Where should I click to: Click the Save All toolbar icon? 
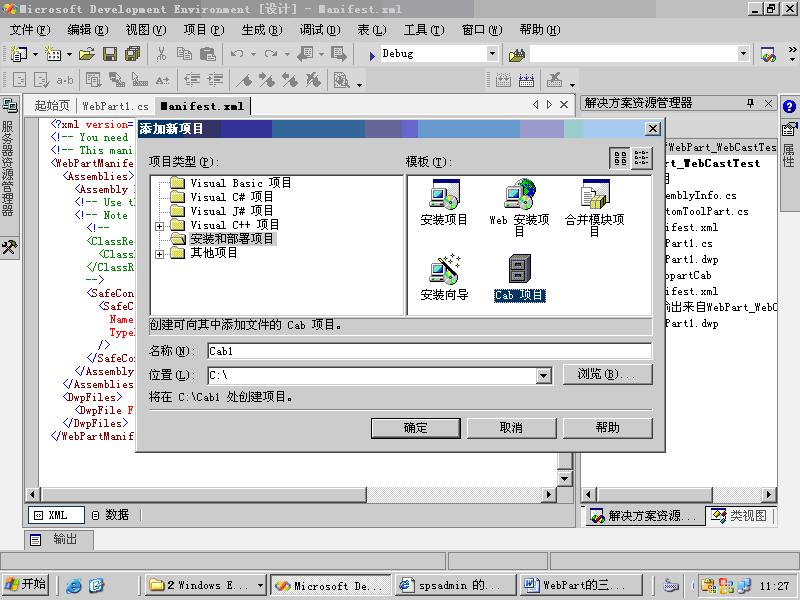(133, 54)
